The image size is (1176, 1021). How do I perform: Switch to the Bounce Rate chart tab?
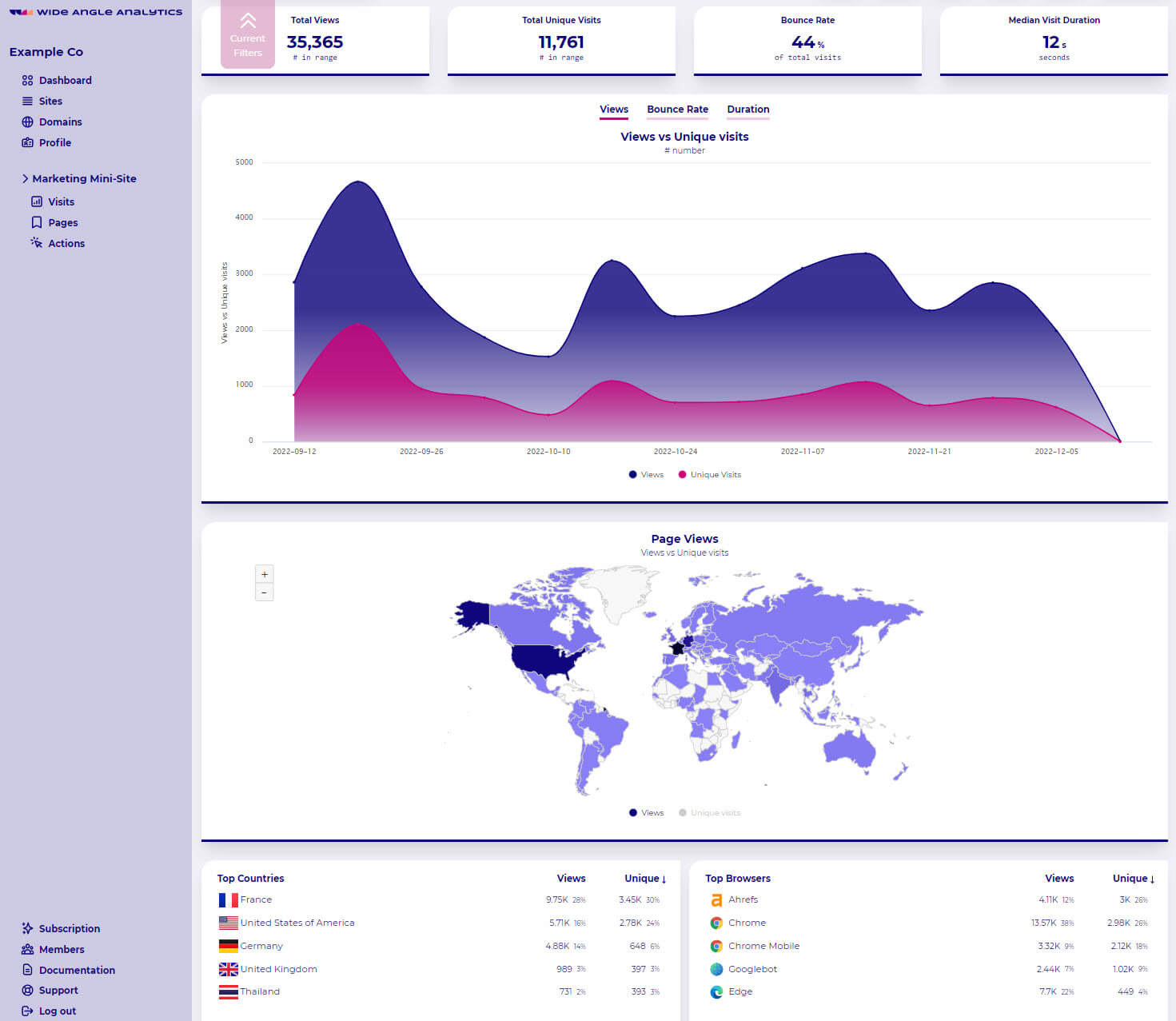click(678, 110)
